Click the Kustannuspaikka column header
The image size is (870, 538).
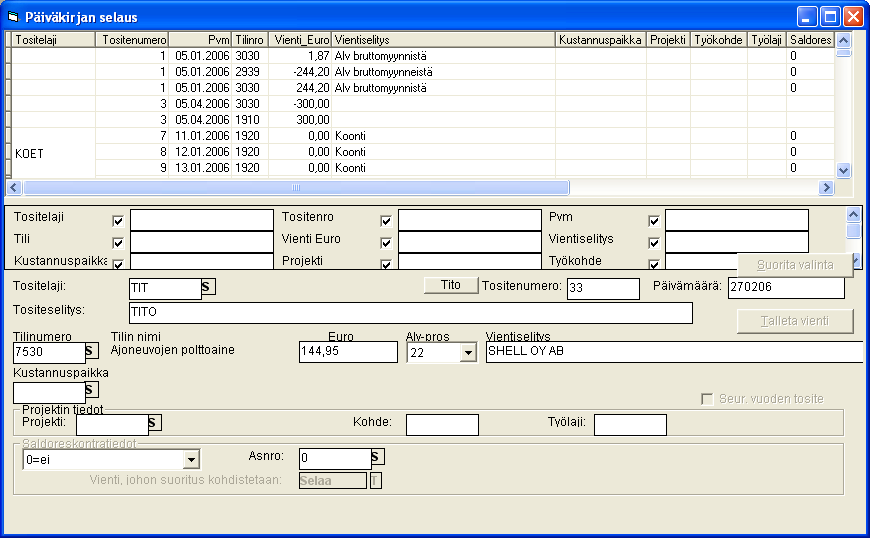pyautogui.click(x=601, y=40)
